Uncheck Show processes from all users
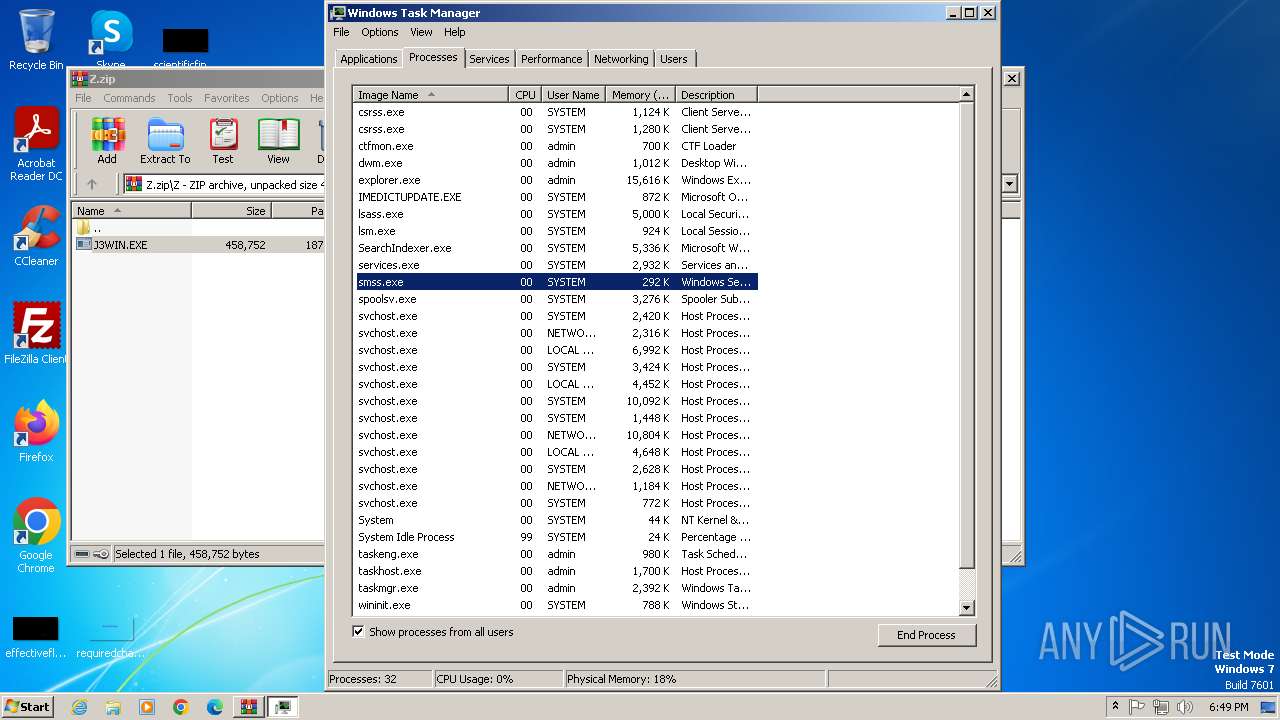This screenshot has width=1280, height=720. (x=358, y=632)
